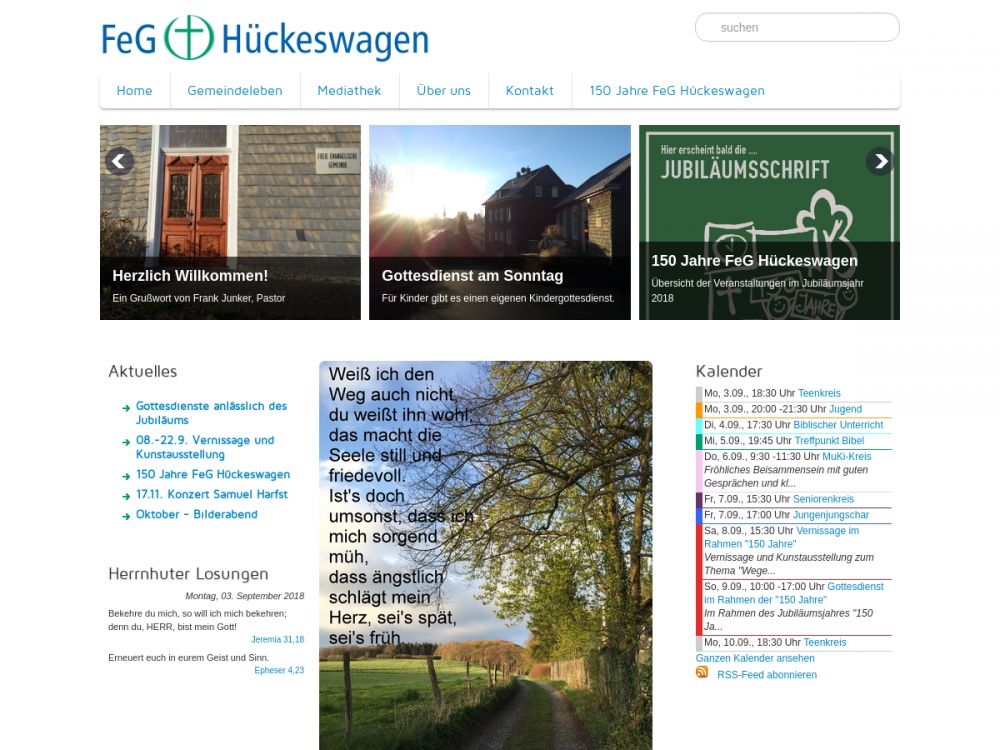This screenshot has height=750, width=1000.
Task: Click RSS-Feed abonnieren link
Action: coord(766,675)
